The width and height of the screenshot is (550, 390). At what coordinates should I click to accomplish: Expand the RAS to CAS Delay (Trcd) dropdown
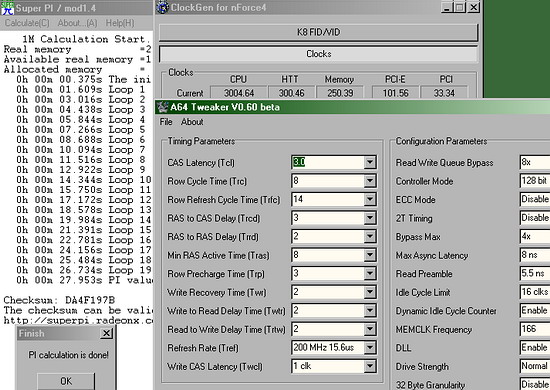coord(370,218)
